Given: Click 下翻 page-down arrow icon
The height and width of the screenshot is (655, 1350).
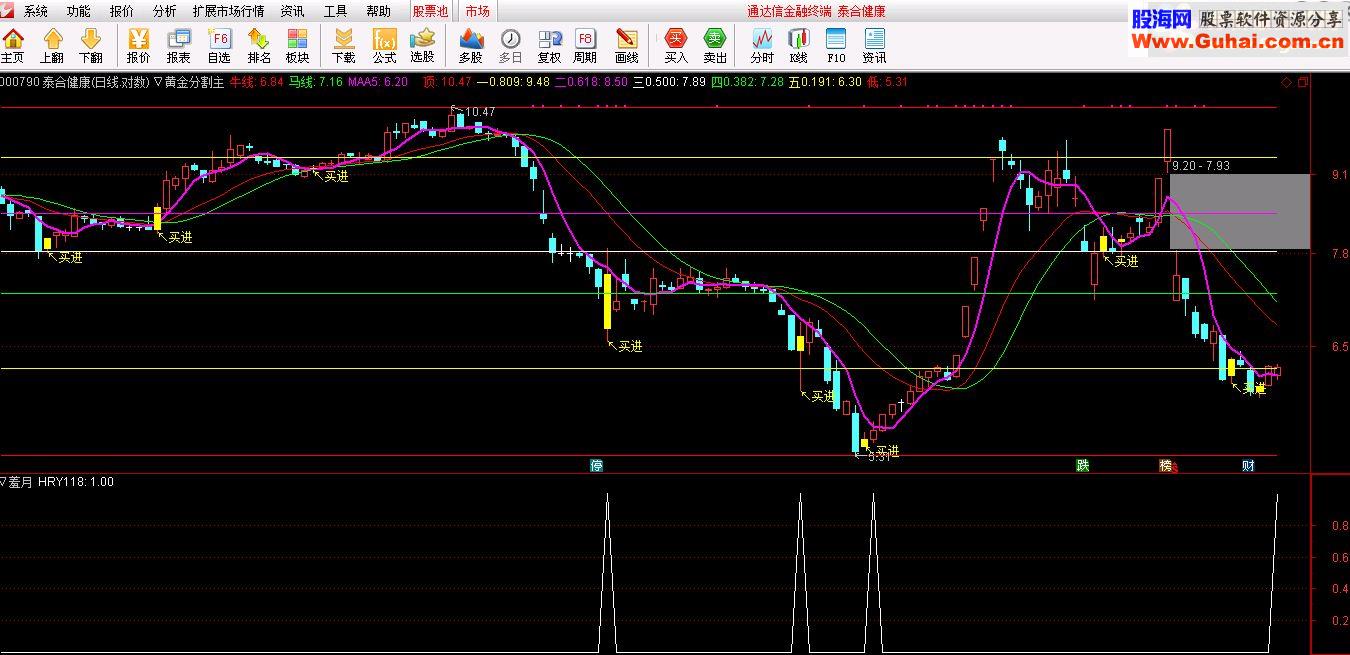Looking at the screenshot, I should pyautogui.click(x=91, y=46).
